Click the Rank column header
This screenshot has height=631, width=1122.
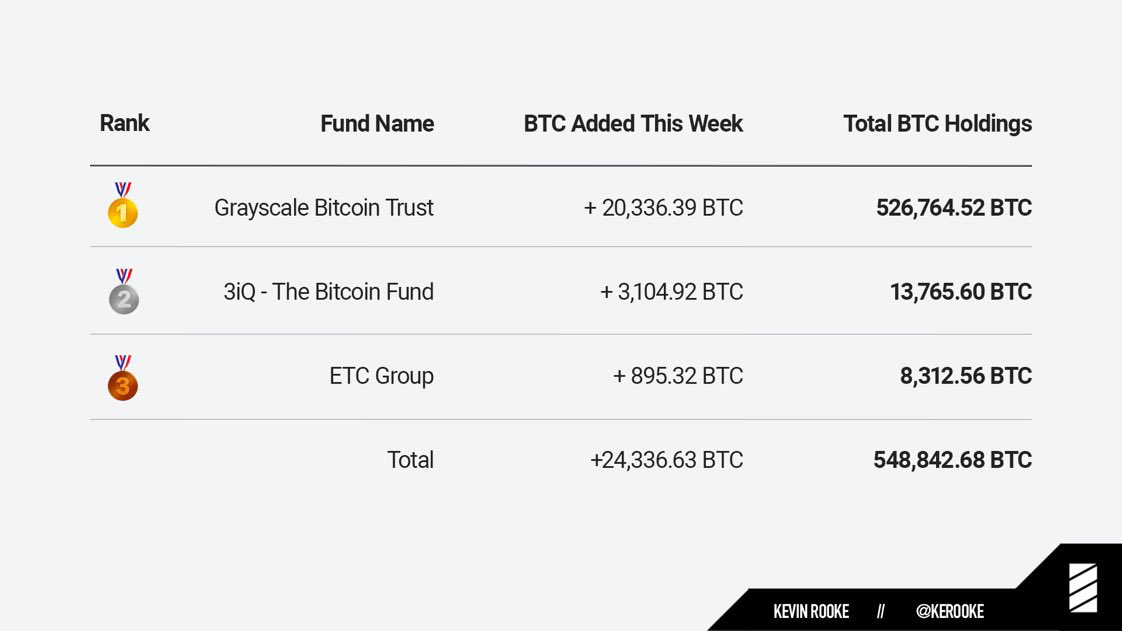click(125, 123)
